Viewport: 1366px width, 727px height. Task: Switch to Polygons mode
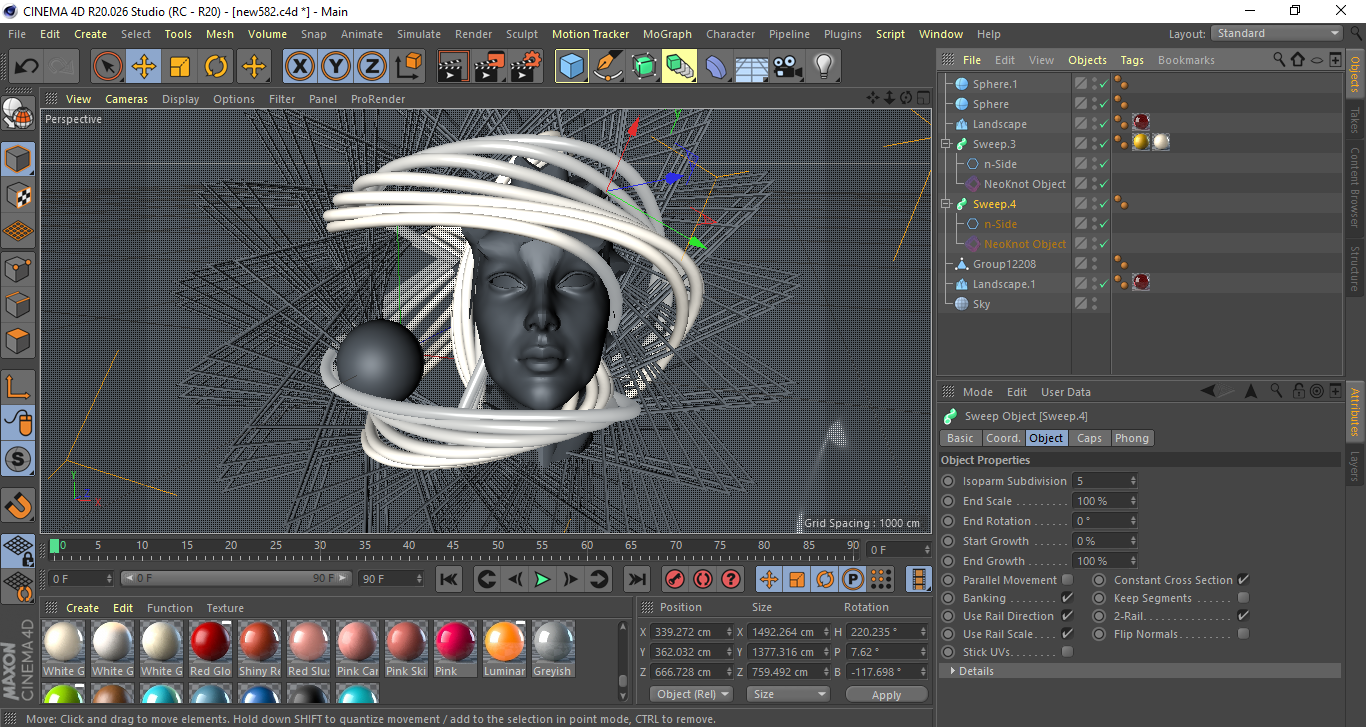tap(19, 341)
